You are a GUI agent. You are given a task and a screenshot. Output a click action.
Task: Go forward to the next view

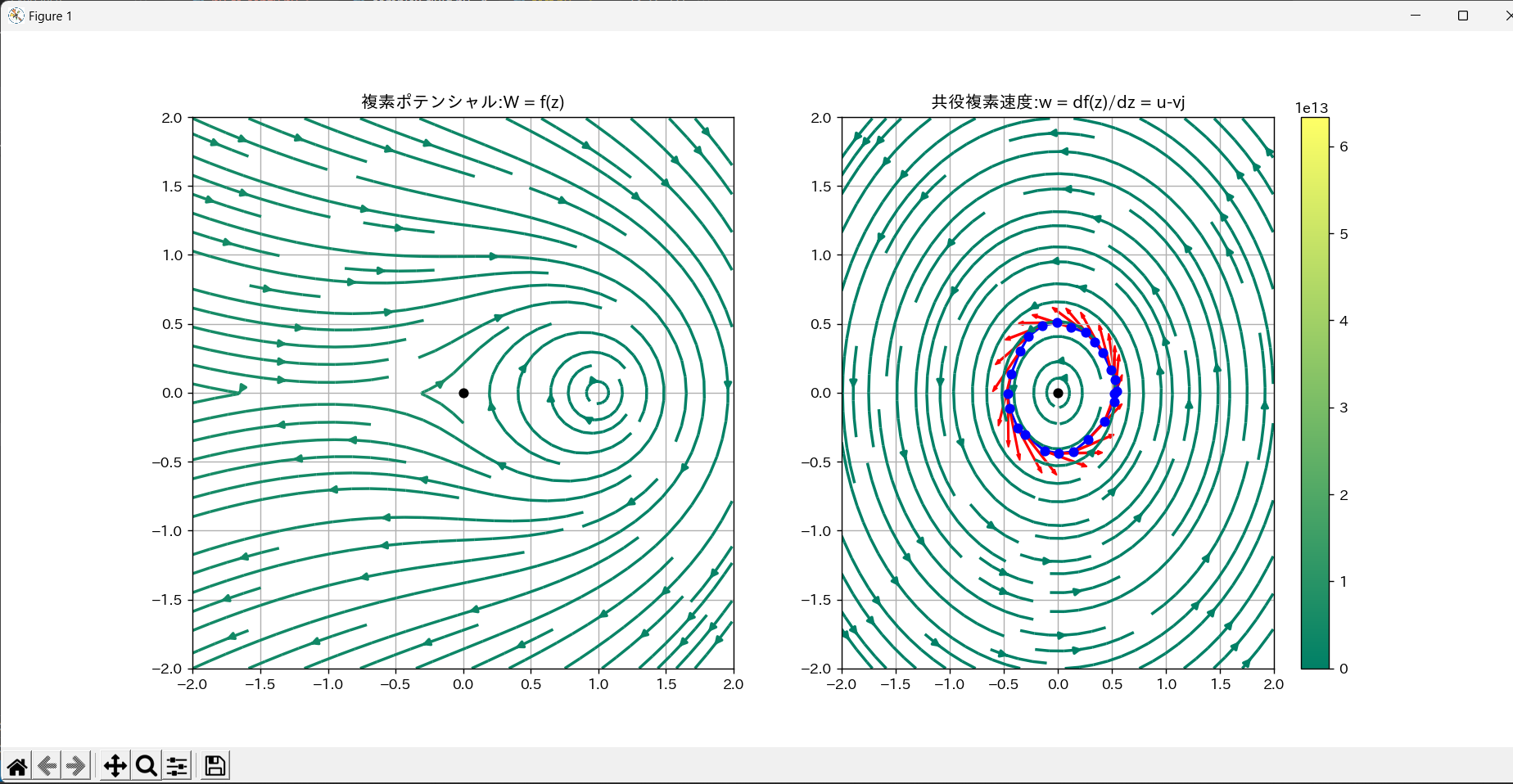pyautogui.click(x=76, y=765)
